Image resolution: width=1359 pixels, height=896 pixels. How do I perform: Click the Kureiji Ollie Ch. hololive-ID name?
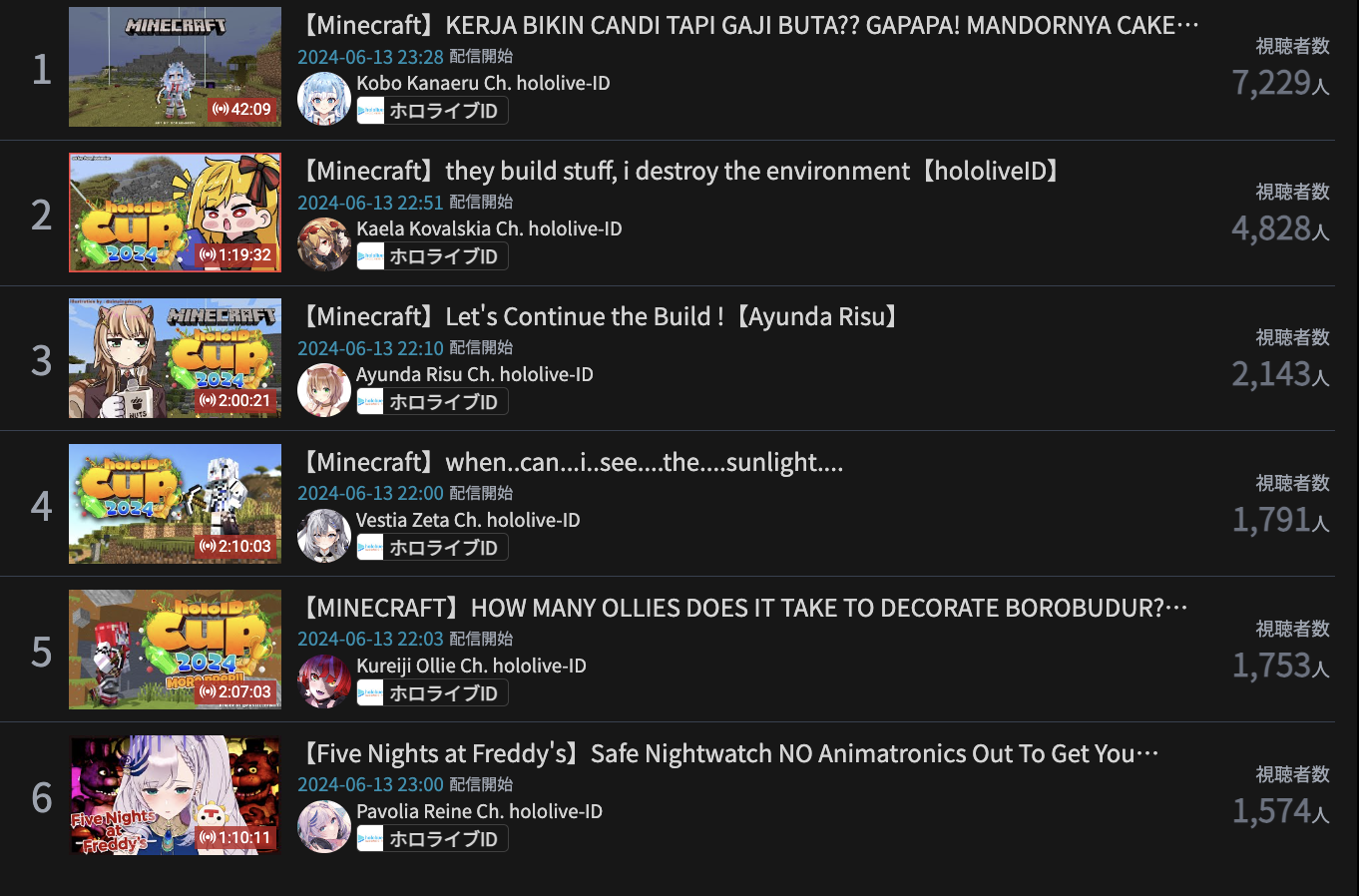pyautogui.click(x=471, y=666)
